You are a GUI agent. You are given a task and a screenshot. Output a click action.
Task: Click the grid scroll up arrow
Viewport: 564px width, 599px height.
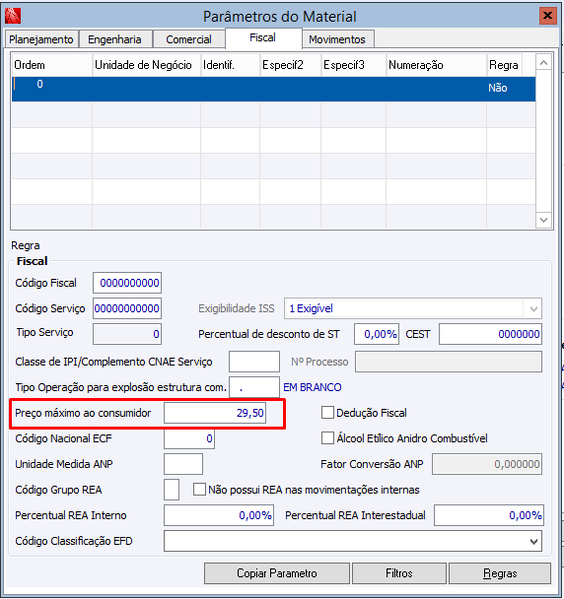pos(544,63)
